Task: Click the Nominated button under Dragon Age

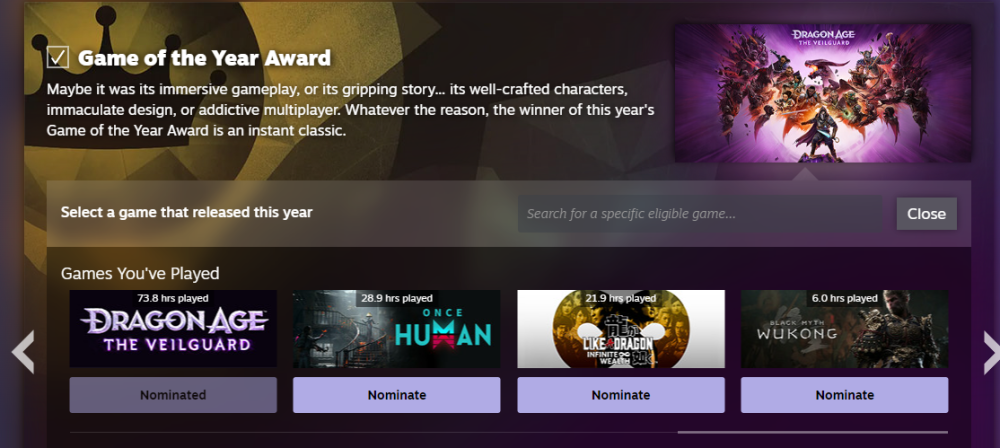Action: [x=173, y=395]
